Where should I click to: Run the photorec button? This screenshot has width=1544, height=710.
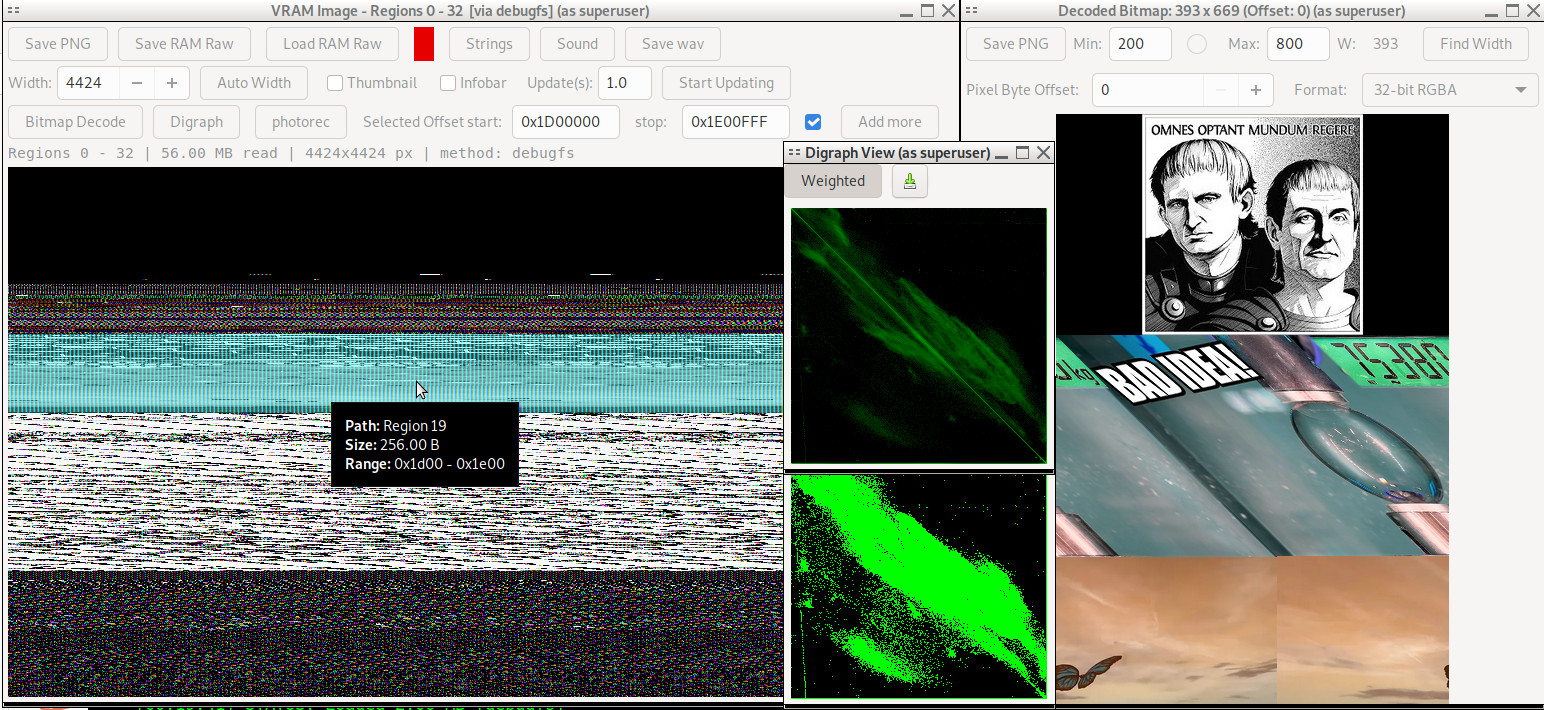tap(301, 122)
